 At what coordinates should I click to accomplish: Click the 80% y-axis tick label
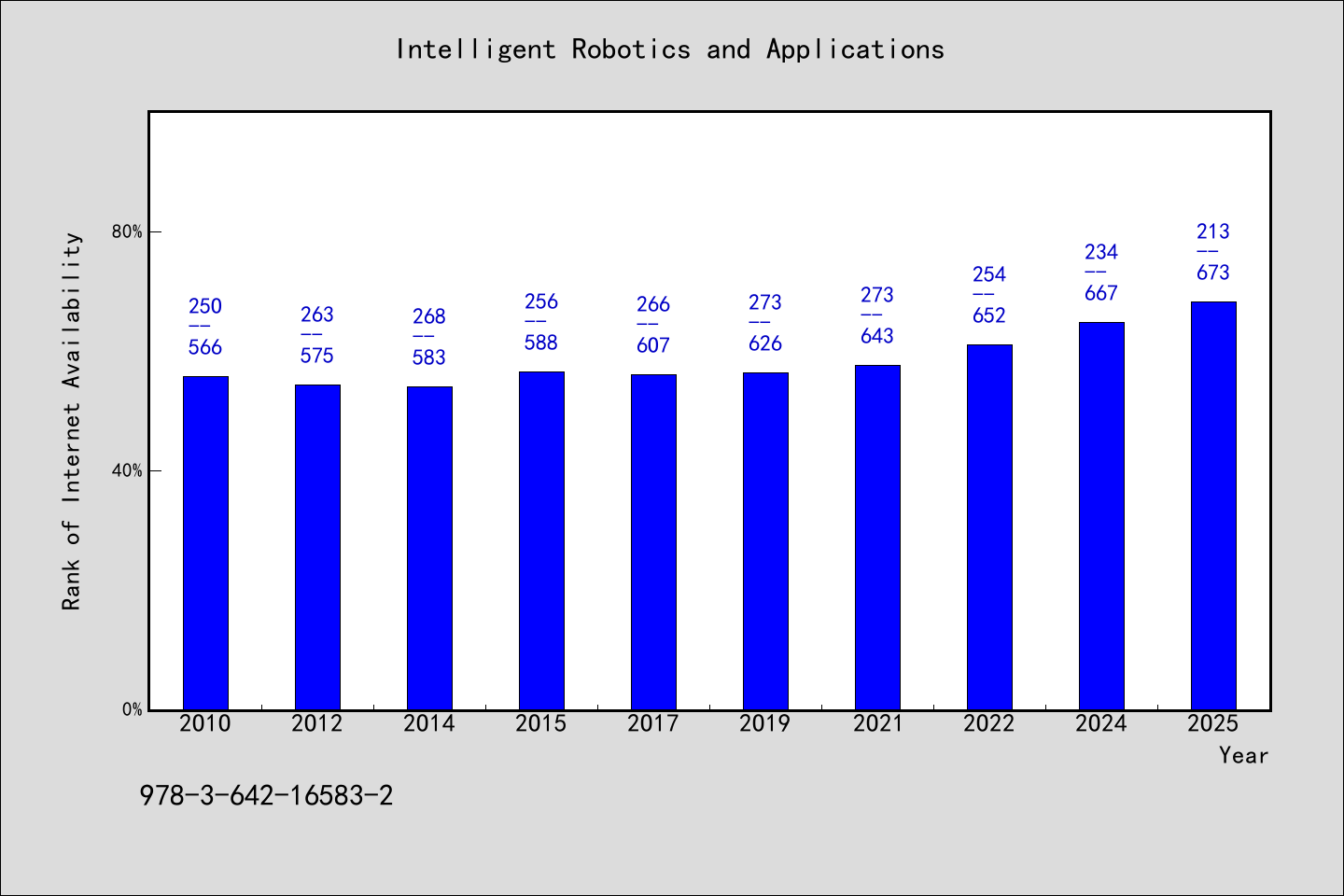pos(127,231)
